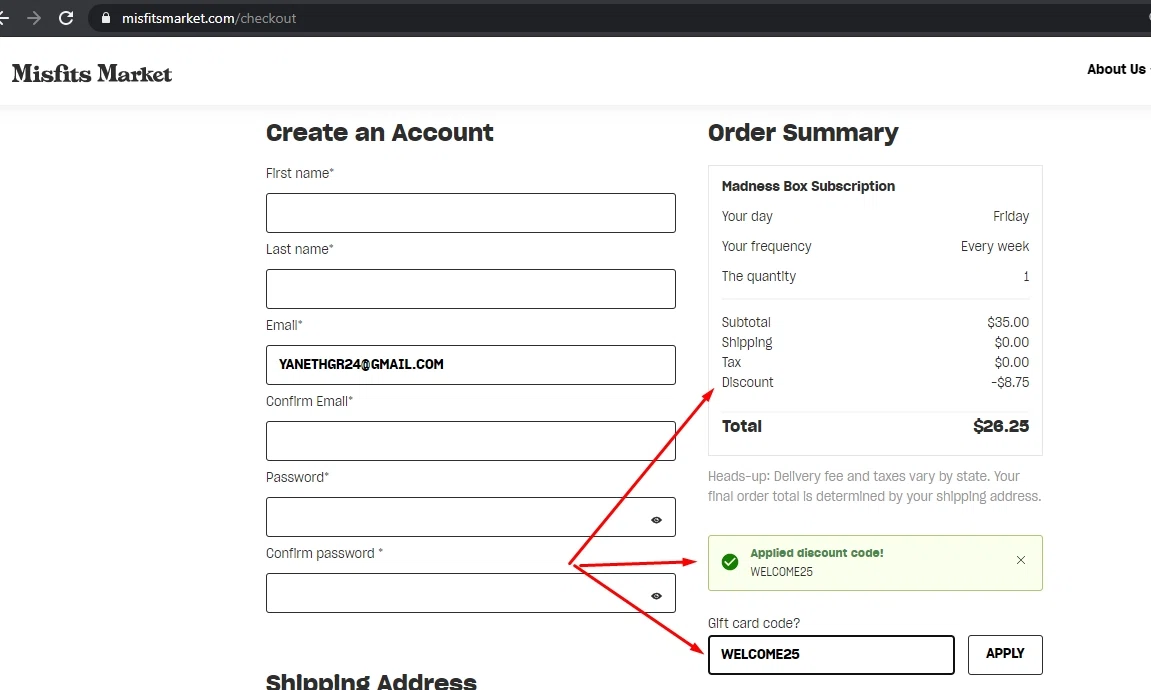Click the Subtotal value $35.00
This screenshot has width=1151, height=690.
point(1008,322)
